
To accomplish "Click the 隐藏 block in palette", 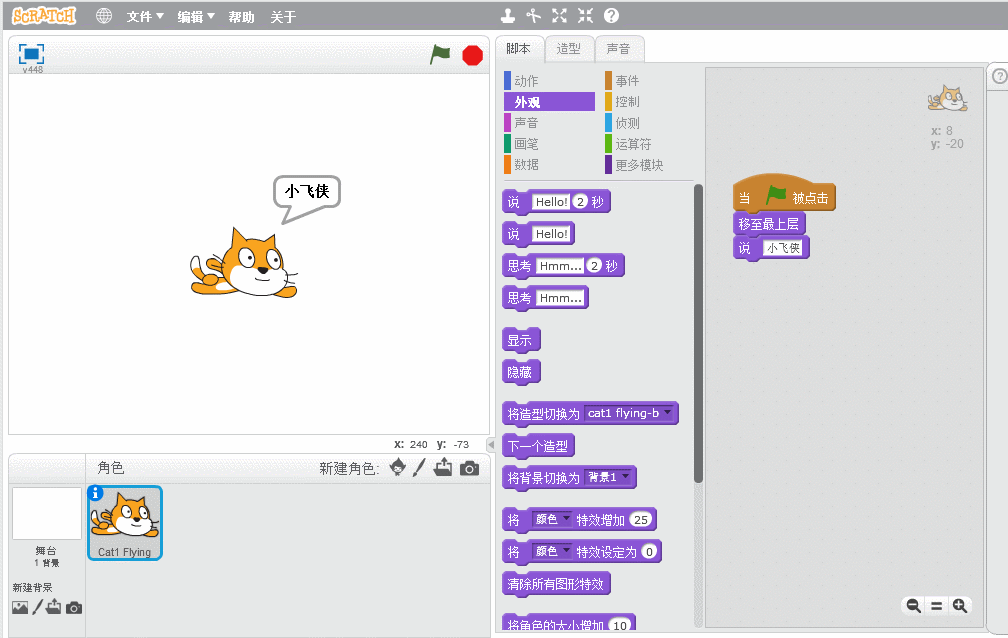I will point(520,372).
